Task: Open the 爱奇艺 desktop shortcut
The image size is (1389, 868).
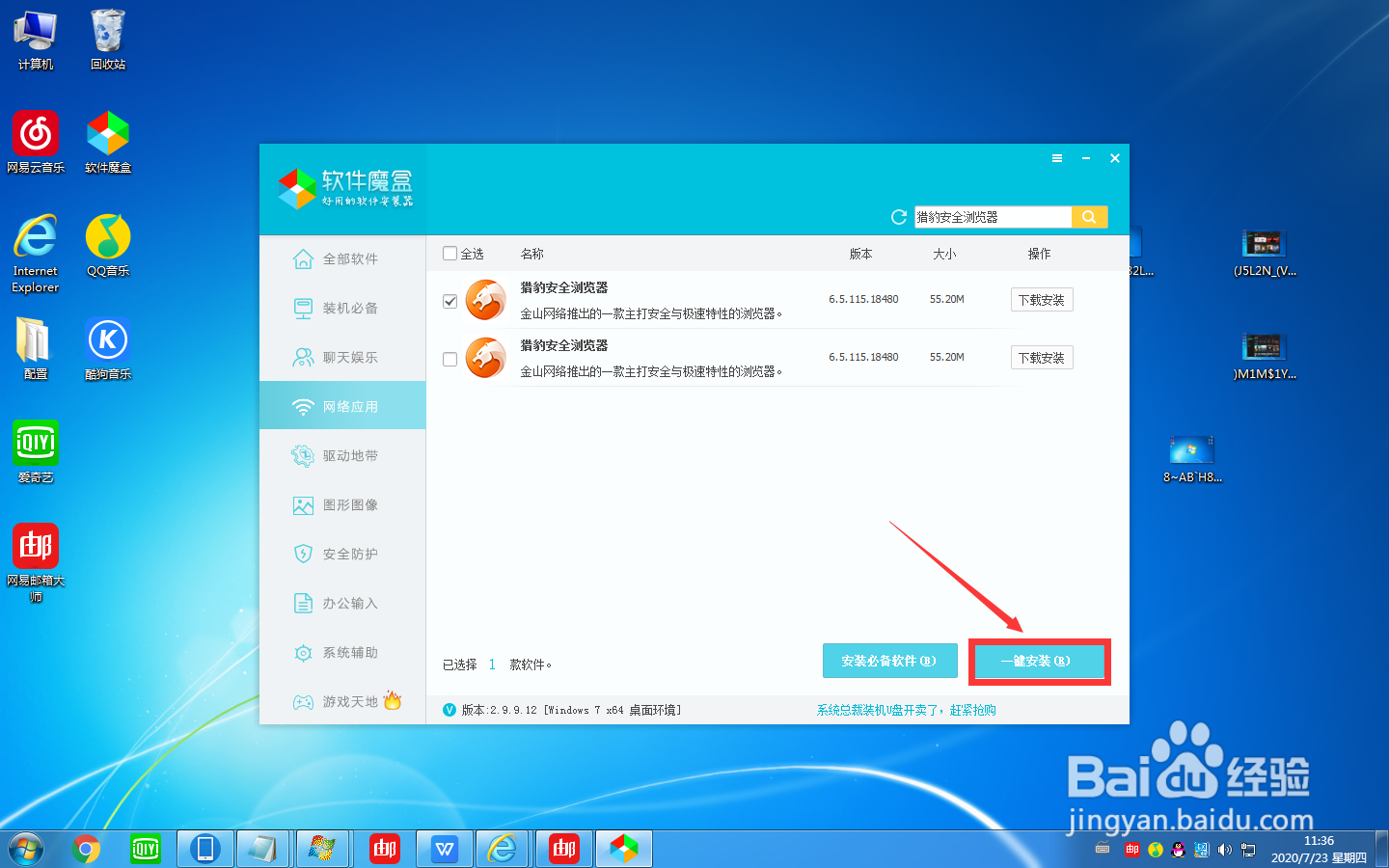Action: point(36,451)
